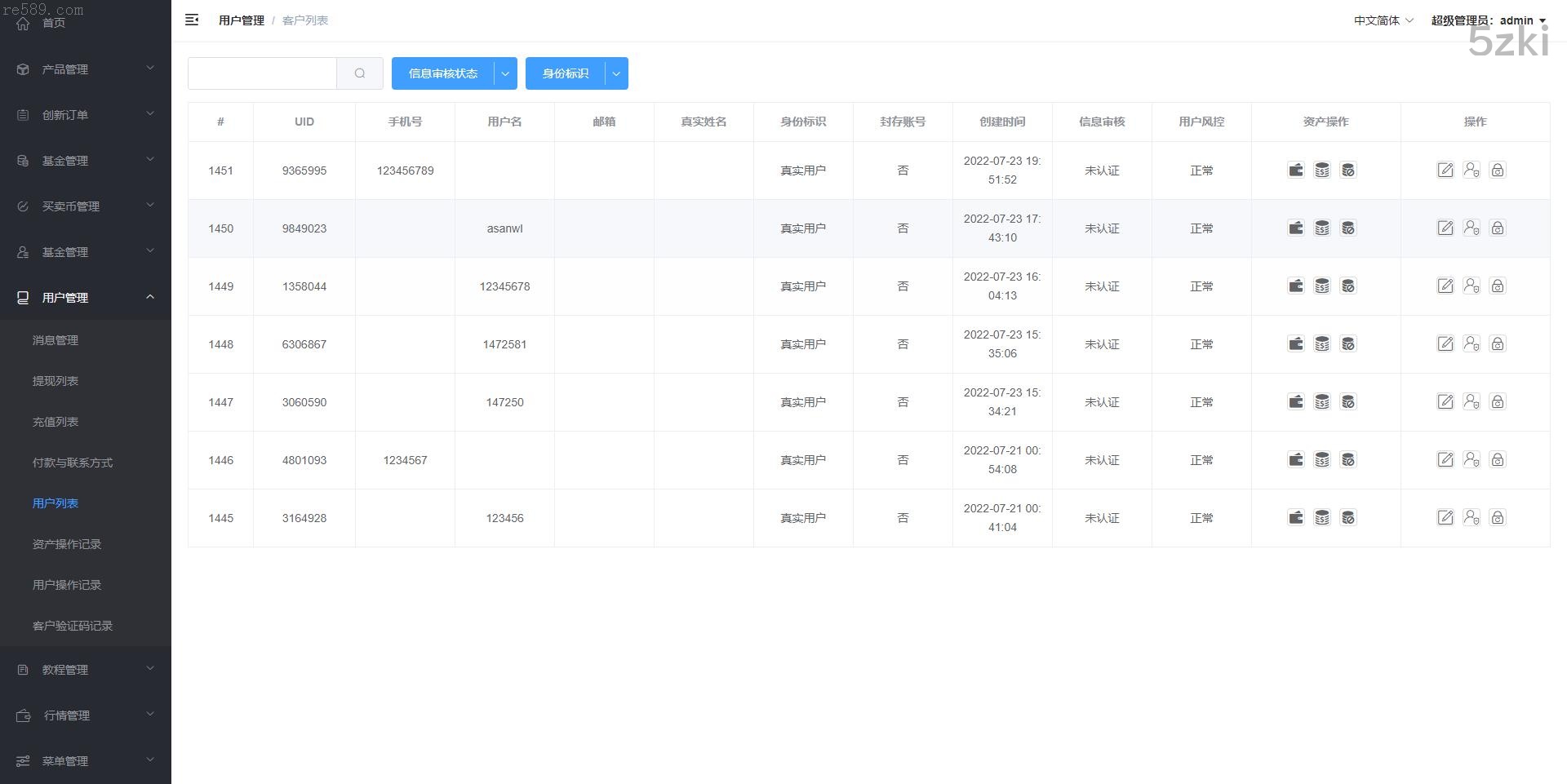The width and height of the screenshot is (1567, 784).
Task: Edit user asanwl with pencil icon
Action: (1445, 228)
